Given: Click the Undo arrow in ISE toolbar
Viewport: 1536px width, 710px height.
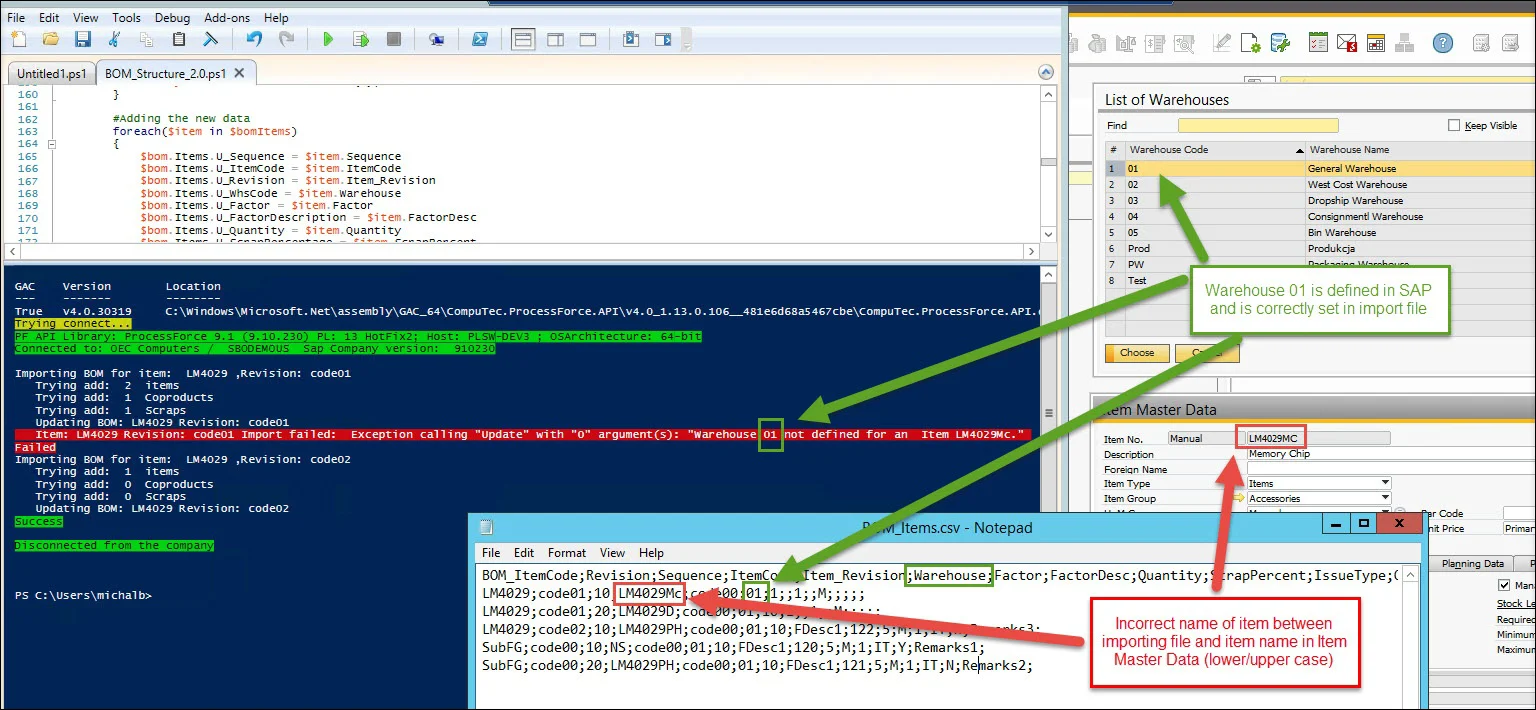Looking at the screenshot, I should [254, 40].
